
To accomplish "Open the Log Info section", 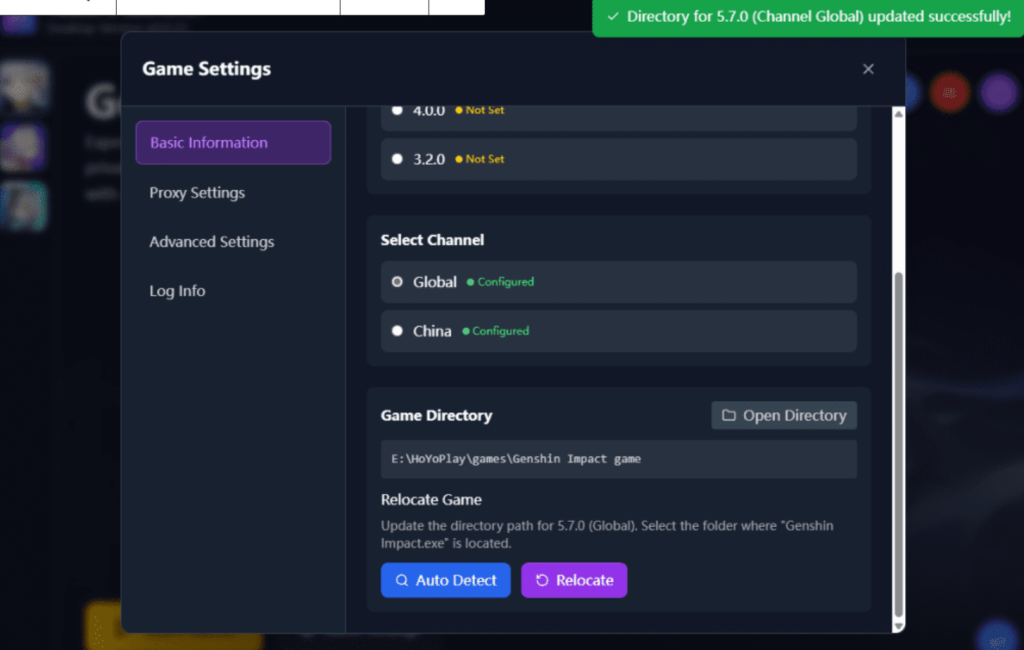I will coord(177,291).
